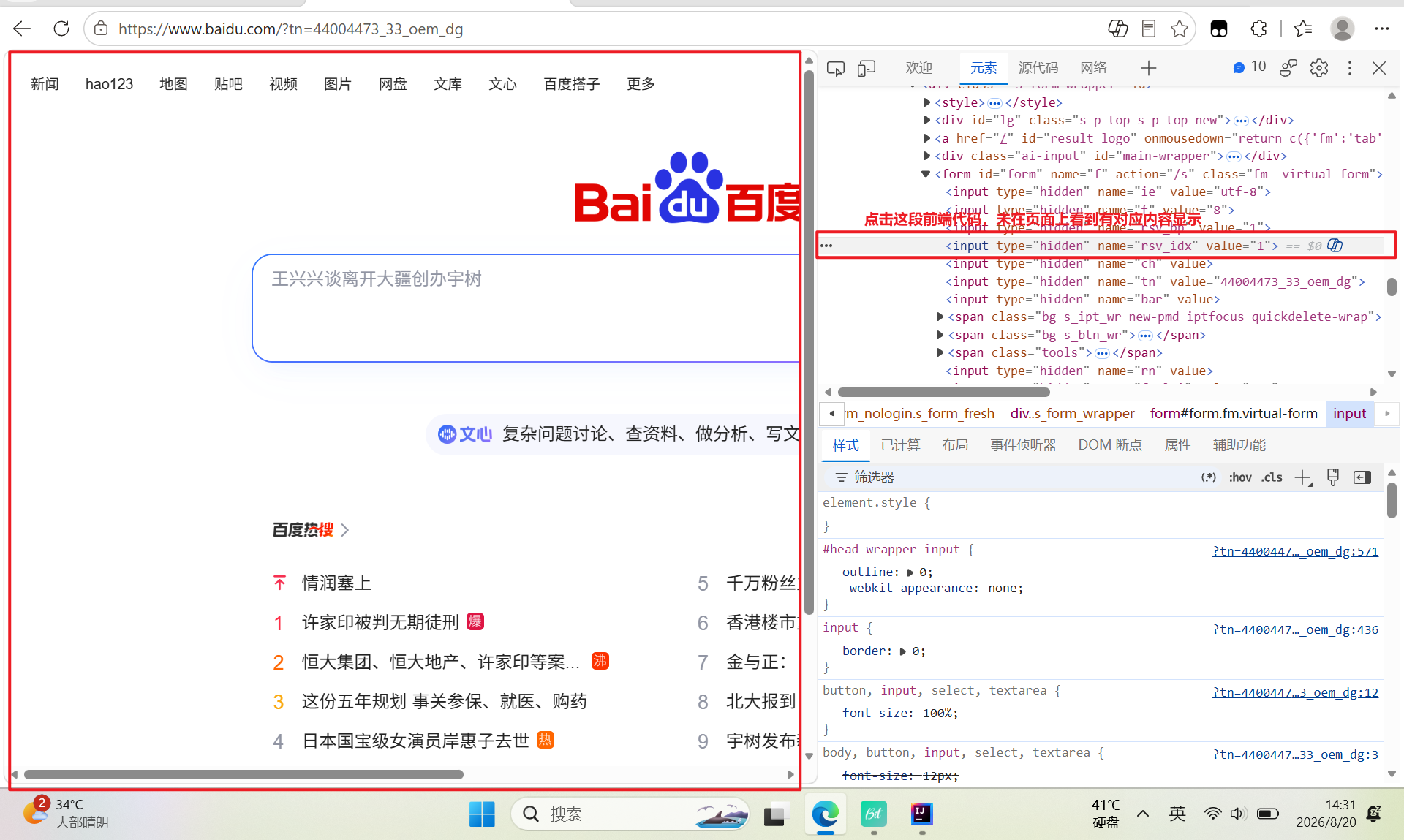Click the Baidu page vertical scrollbar thumb
1404x840 pixels.
point(809,342)
